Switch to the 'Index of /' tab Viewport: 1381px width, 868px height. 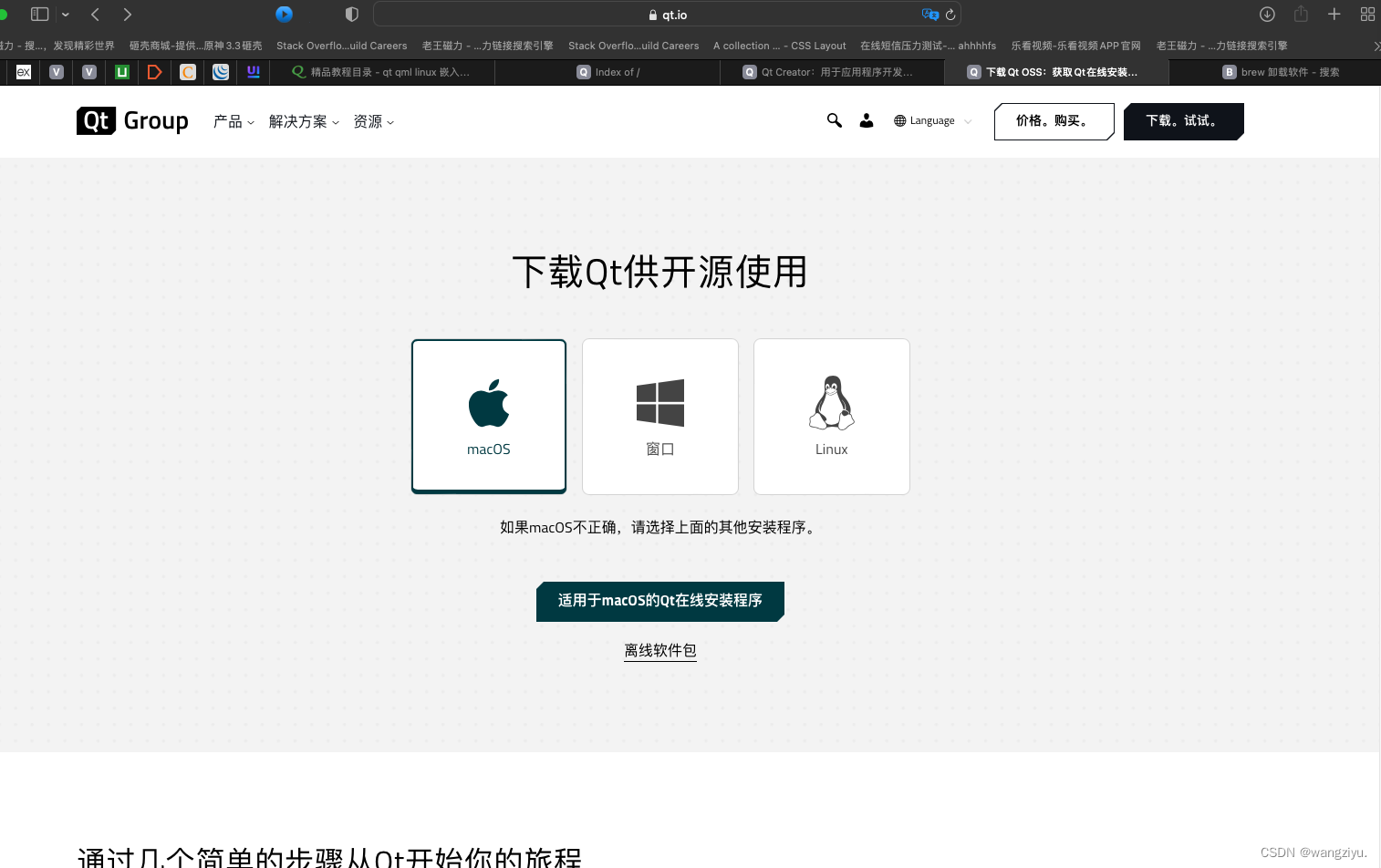(x=607, y=72)
